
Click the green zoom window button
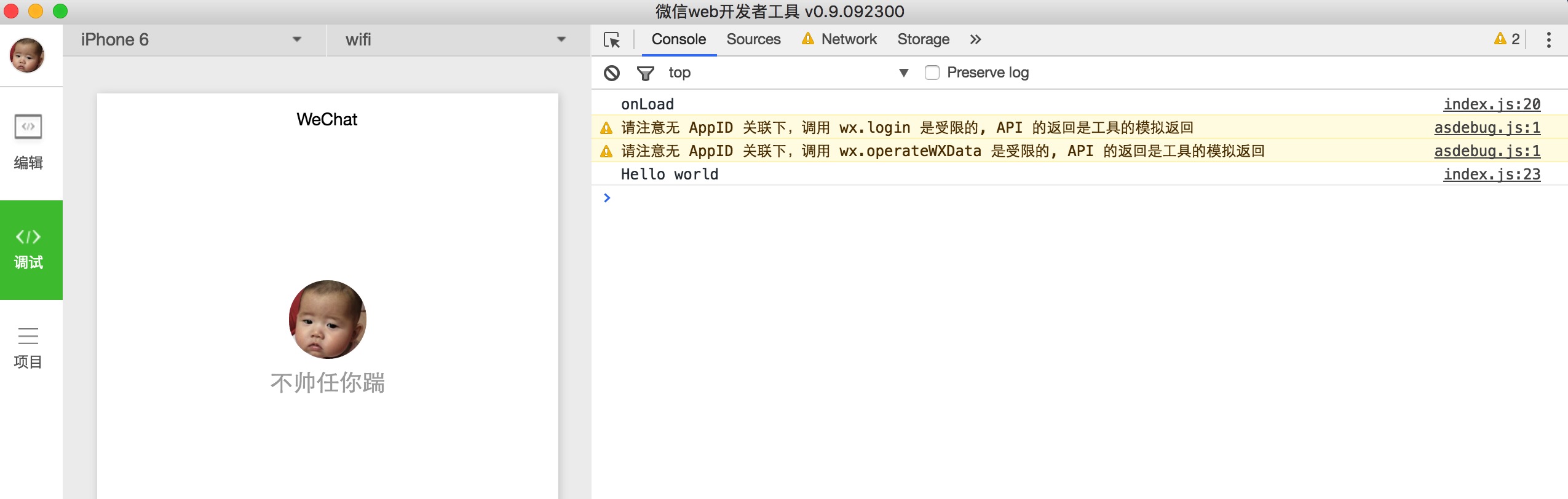tap(60, 11)
